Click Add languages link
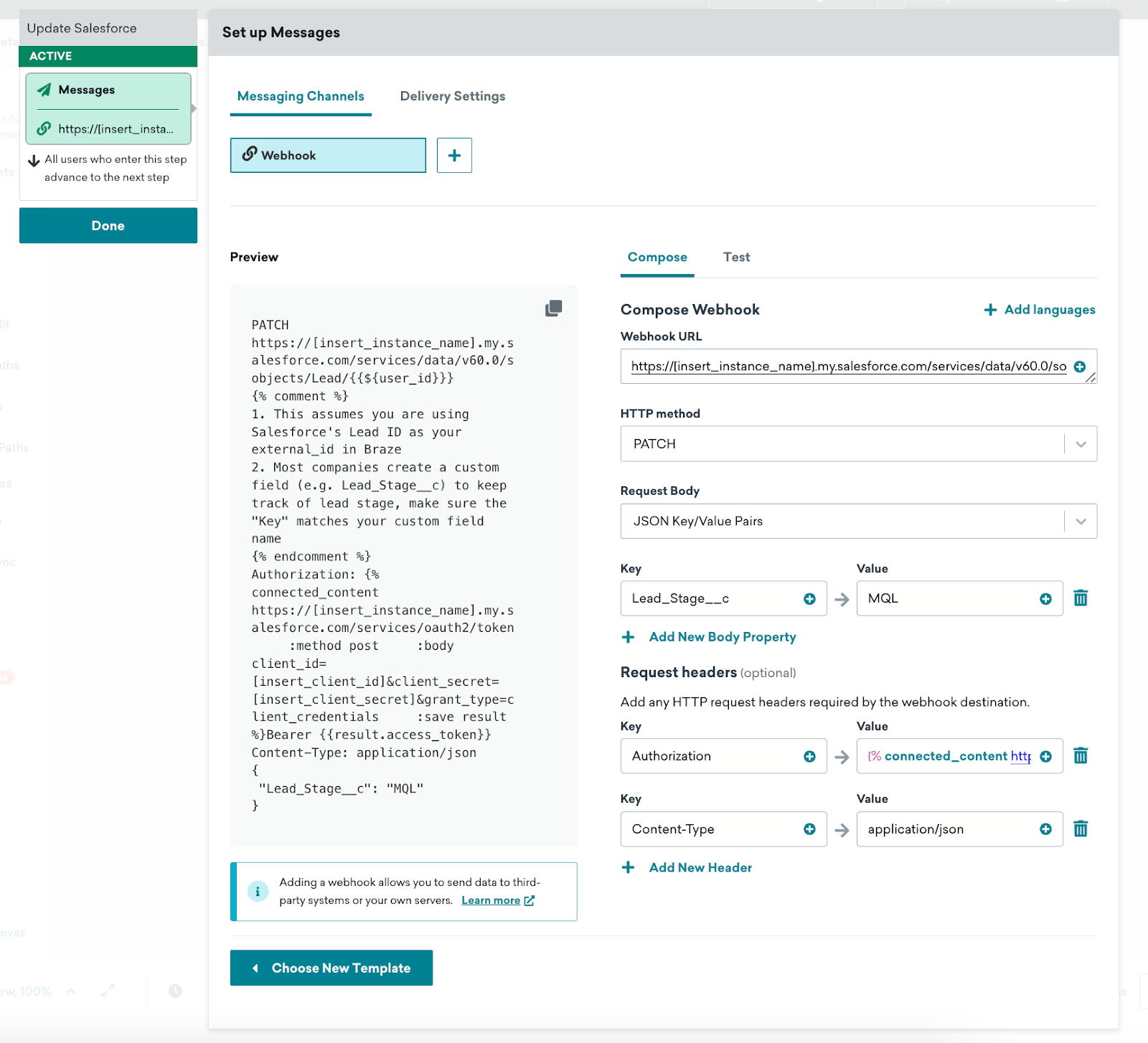This screenshot has width=1148, height=1043. click(1050, 310)
